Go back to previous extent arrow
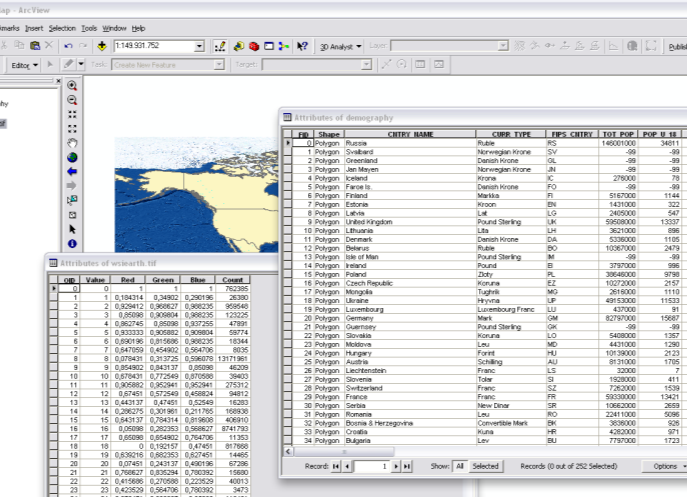This screenshot has width=687, height=497. (72, 171)
